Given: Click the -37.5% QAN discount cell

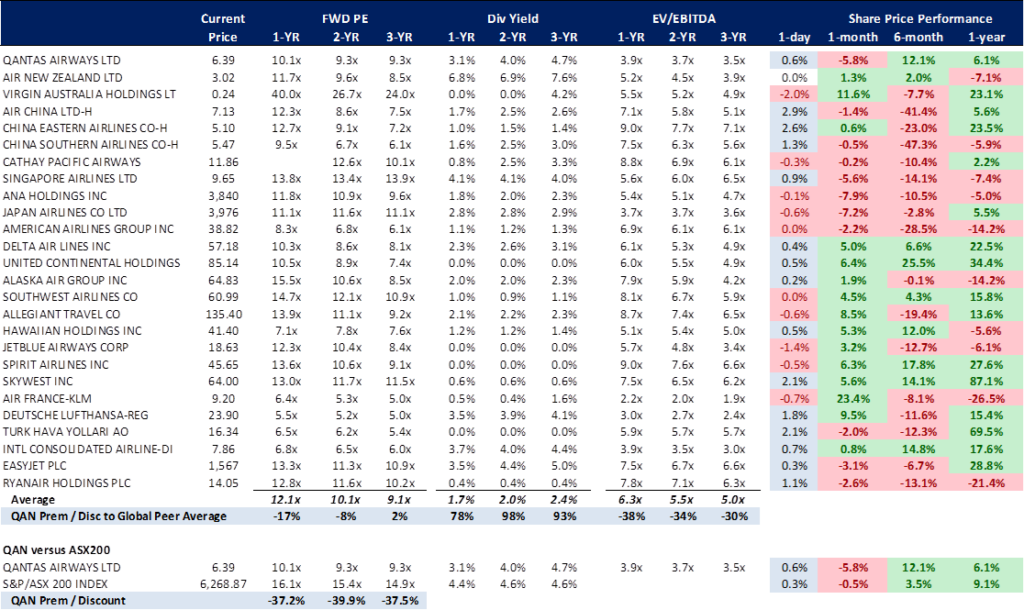Looking at the screenshot, I should tap(399, 601).
